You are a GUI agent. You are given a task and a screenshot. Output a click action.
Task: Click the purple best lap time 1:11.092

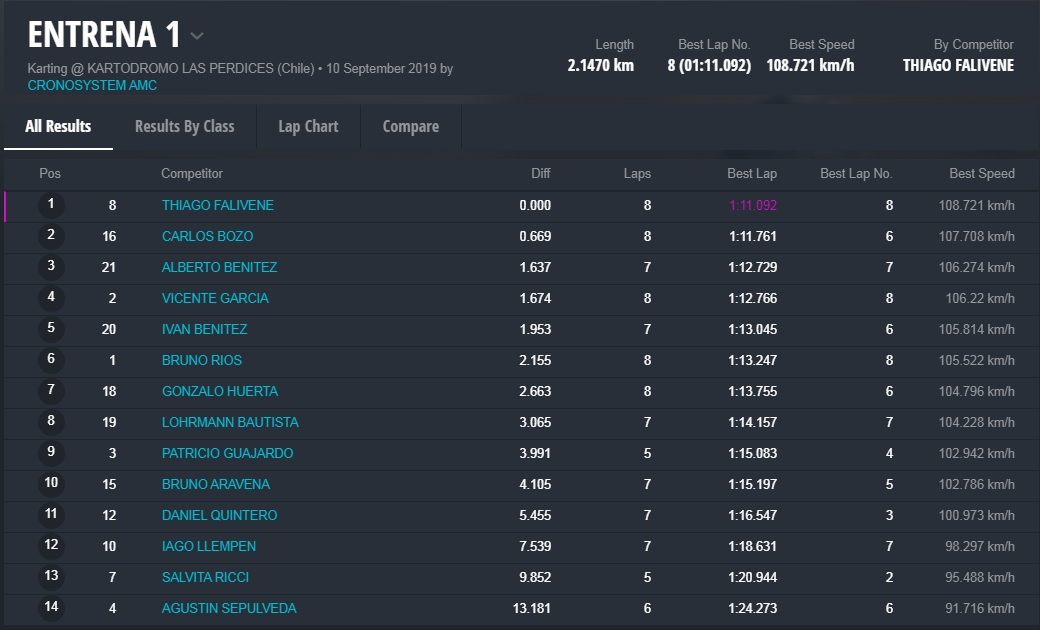752,205
